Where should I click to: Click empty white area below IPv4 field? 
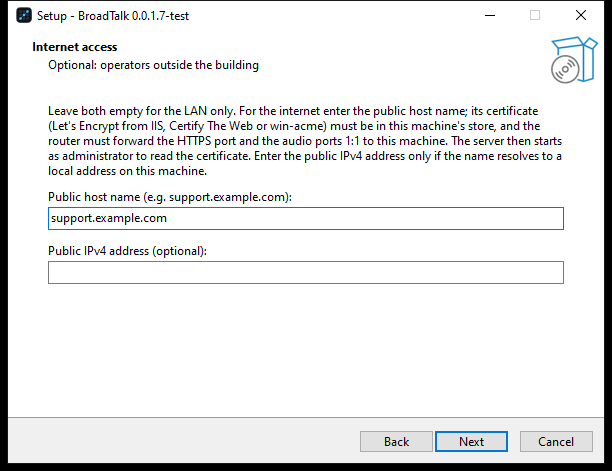click(306, 349)
